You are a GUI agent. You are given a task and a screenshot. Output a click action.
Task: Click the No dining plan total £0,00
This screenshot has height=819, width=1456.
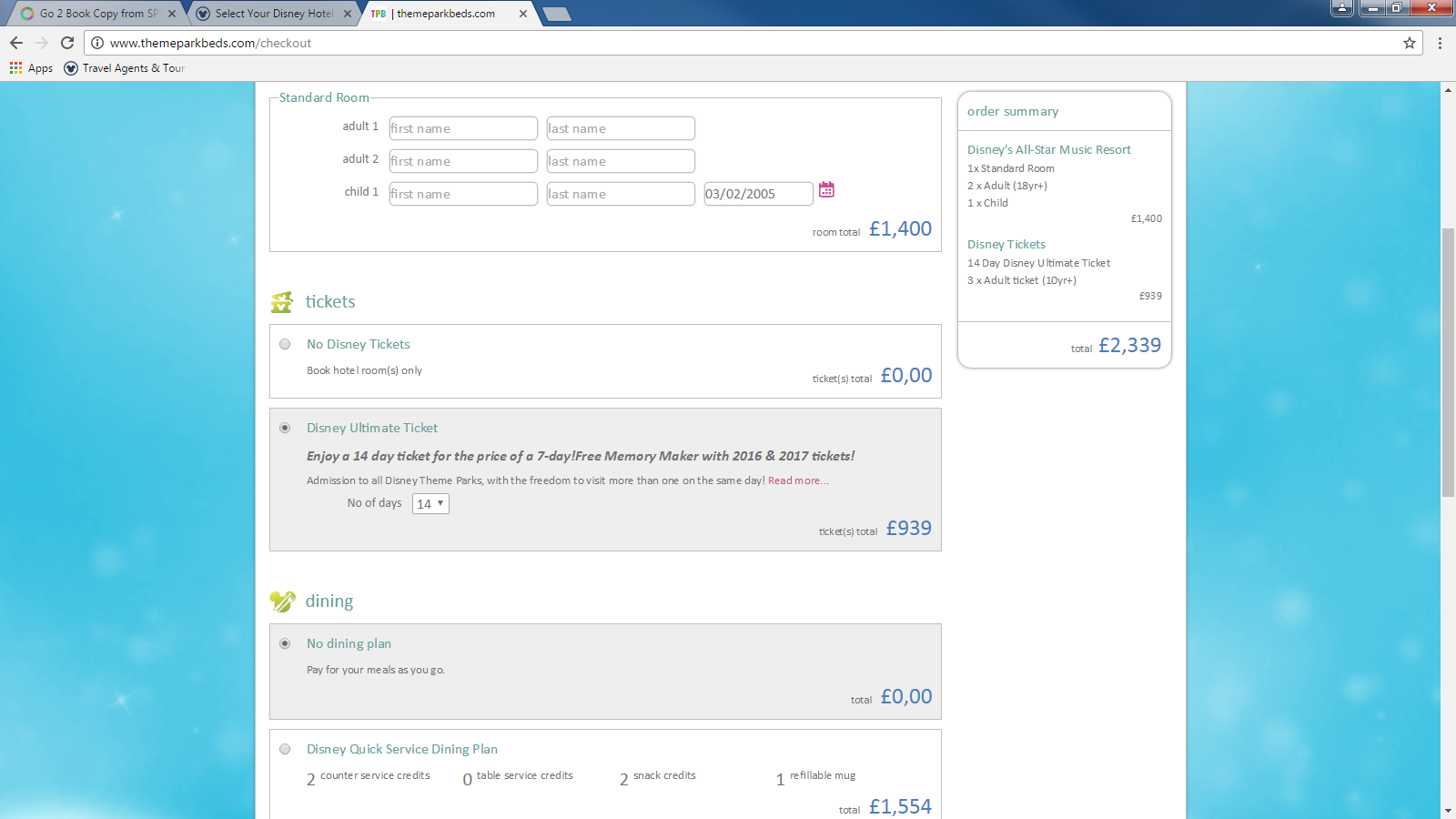(906, 696)
